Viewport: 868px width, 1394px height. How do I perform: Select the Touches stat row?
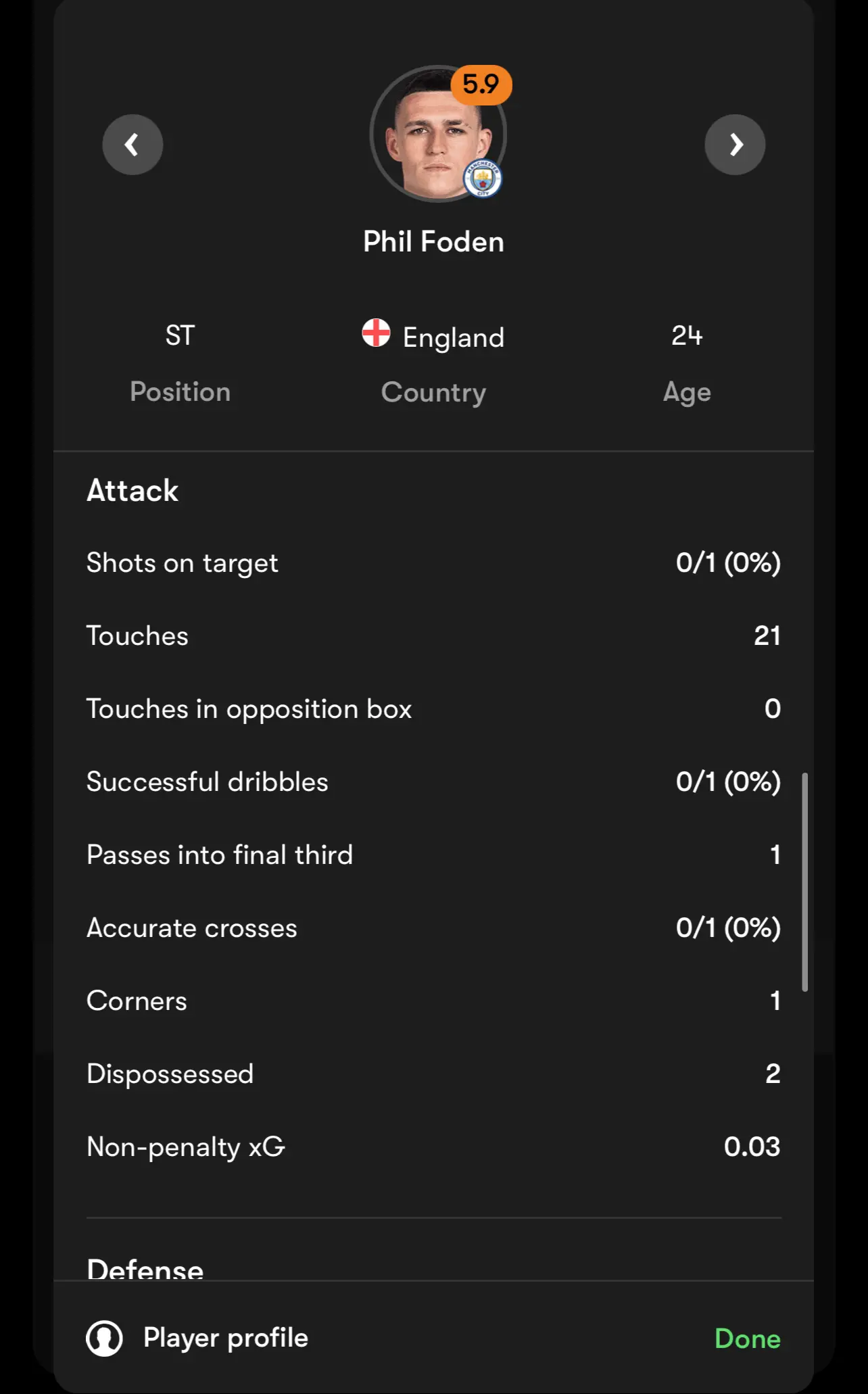(434, 635)
